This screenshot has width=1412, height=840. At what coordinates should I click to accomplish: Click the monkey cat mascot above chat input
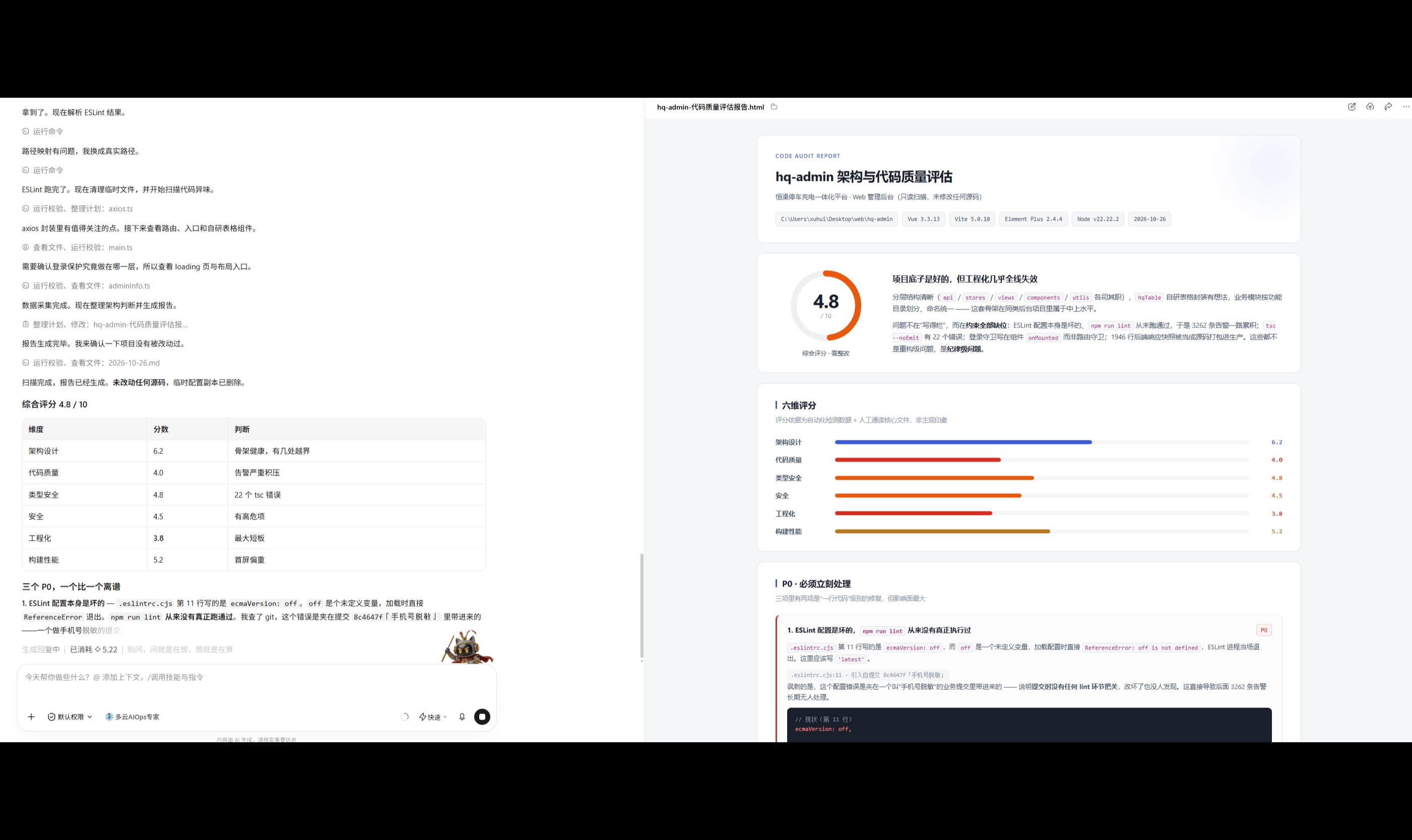tap(467, 647)
